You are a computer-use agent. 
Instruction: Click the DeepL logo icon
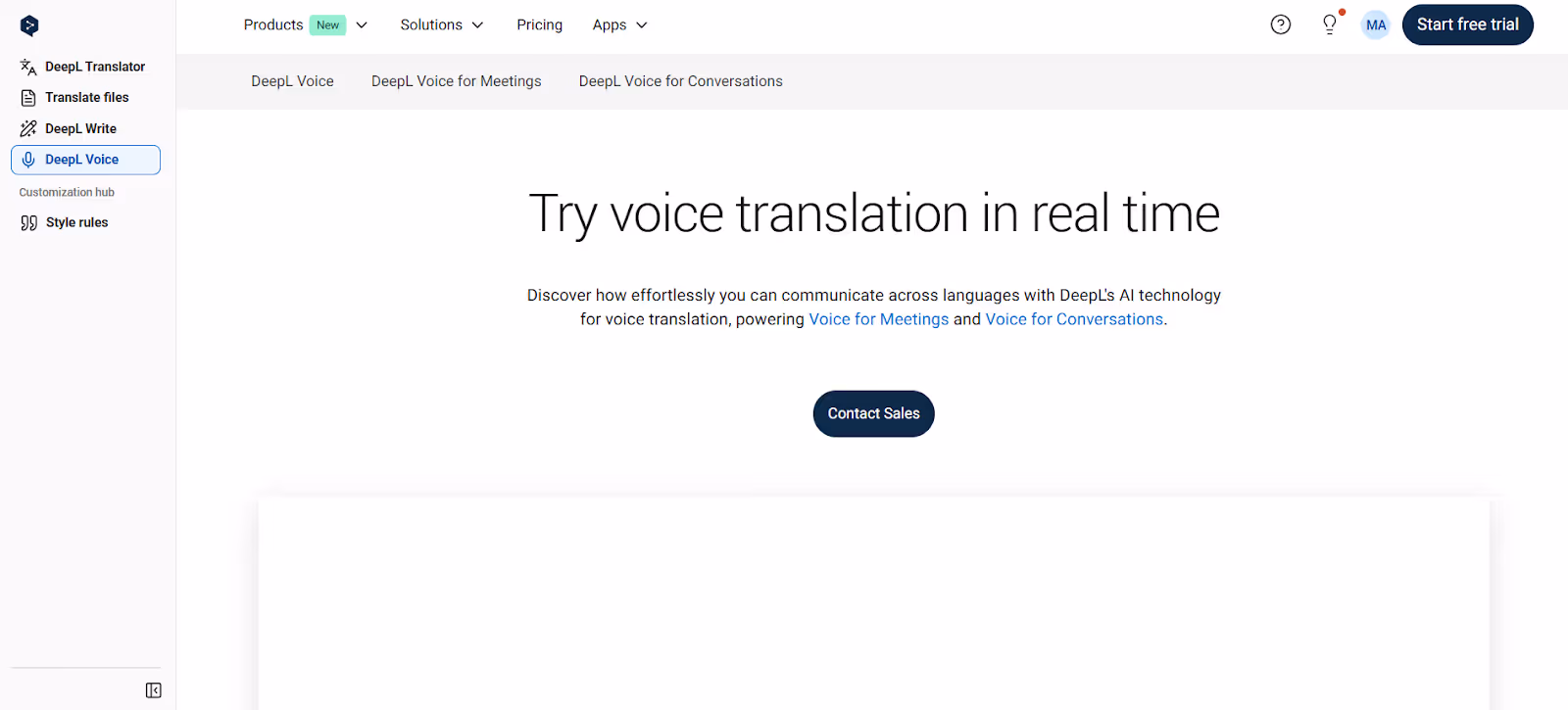(x=29, y=26)
